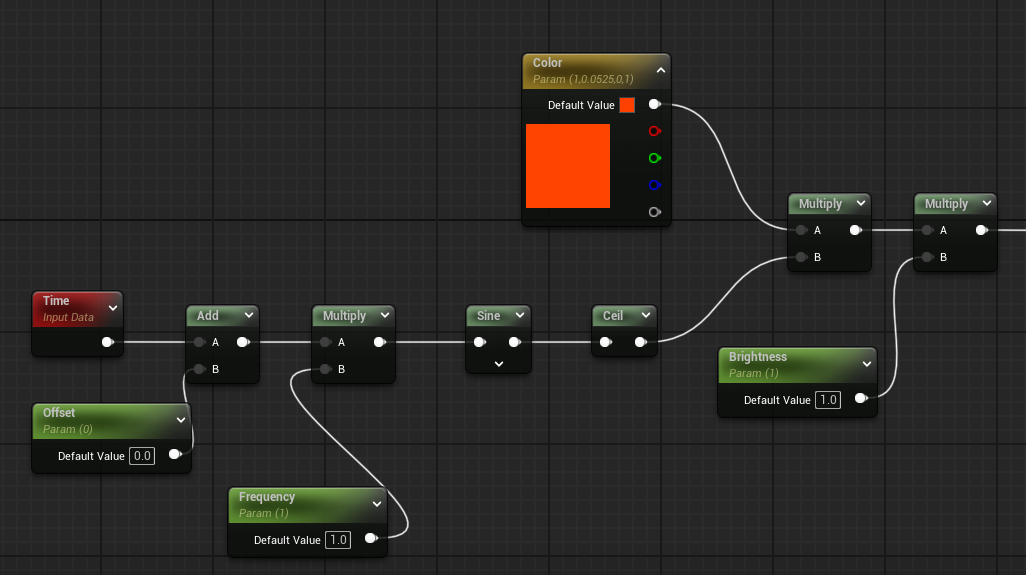Collapse the Color node with its chevron
Viewport: 1026px width, 575px height.
[x=661, y=70]
